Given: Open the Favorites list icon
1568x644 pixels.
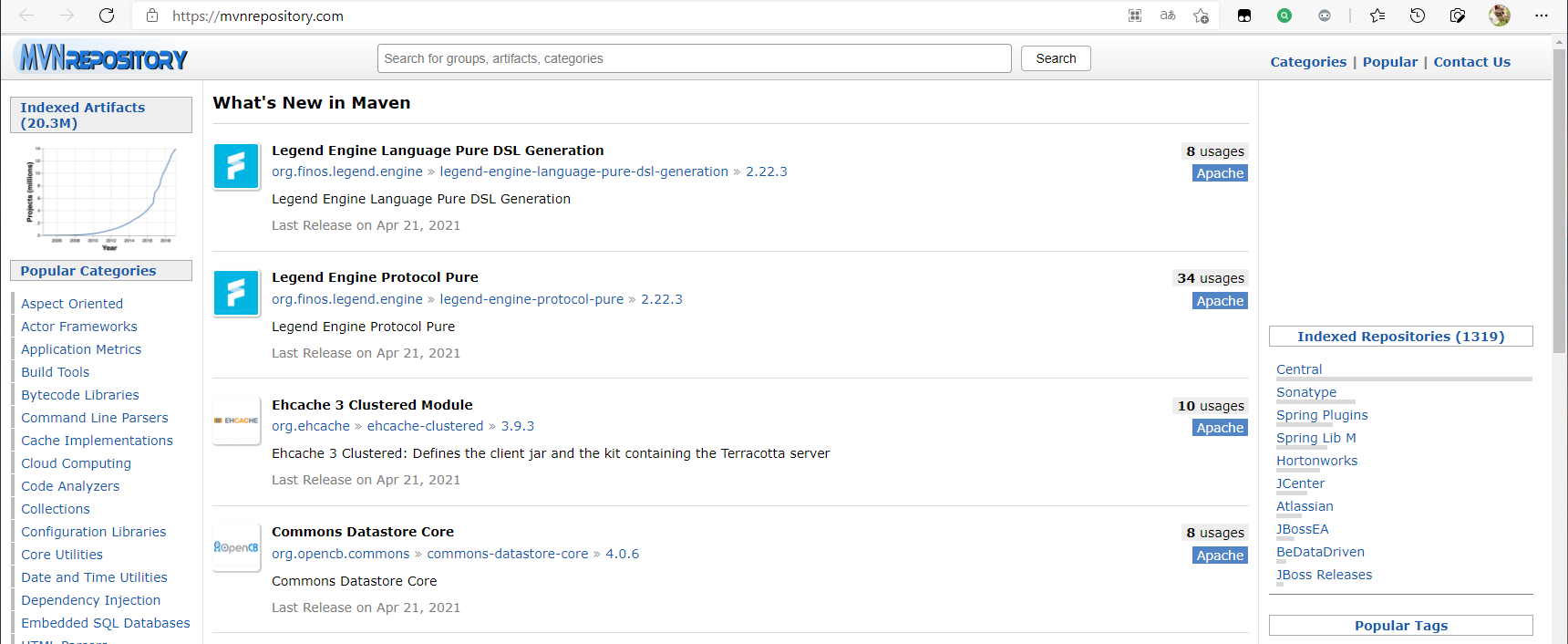Looking at the screenshot, I should tap(1377, 16).
